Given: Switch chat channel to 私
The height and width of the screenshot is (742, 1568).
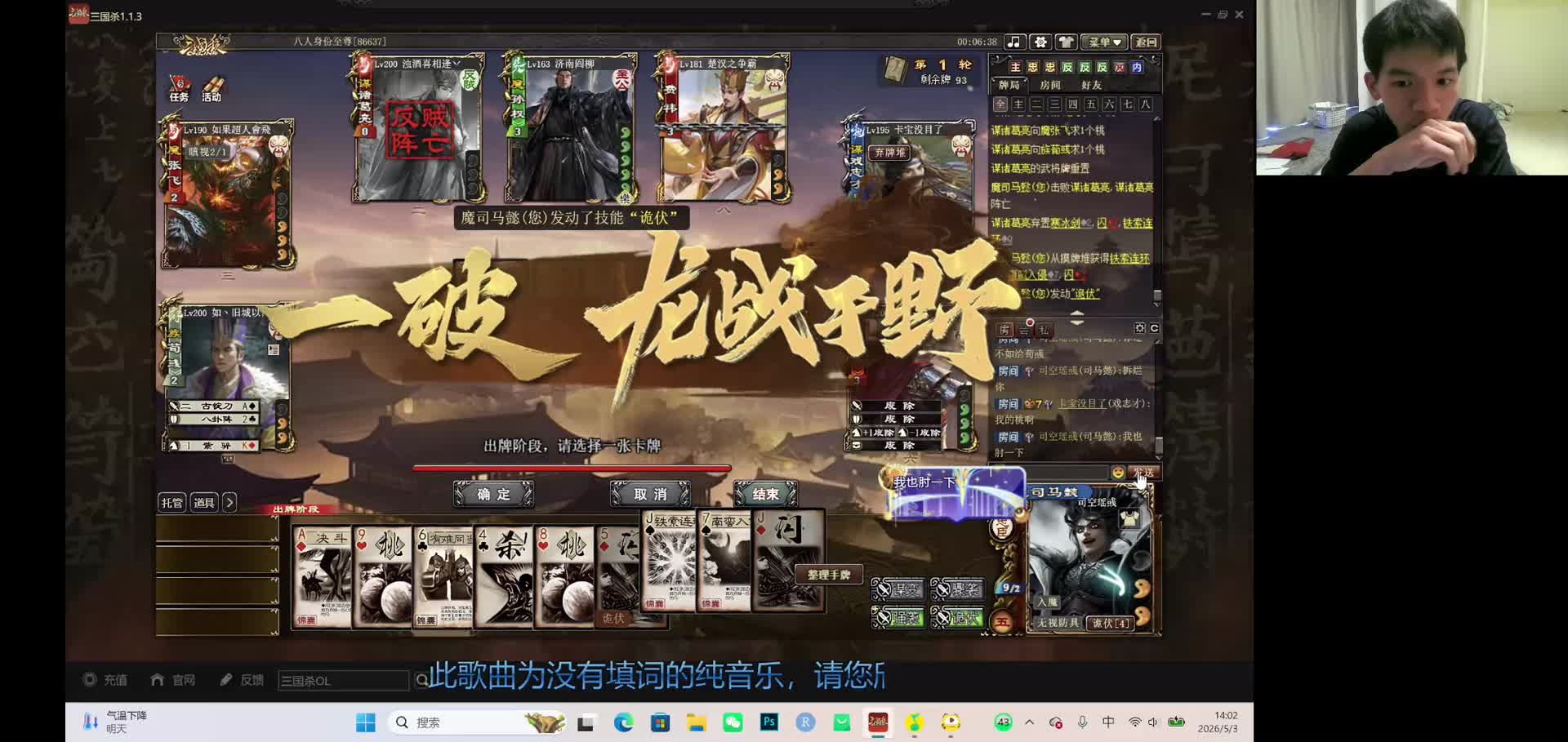Looking at the screenshot, I should click(x=1044, y=330).
